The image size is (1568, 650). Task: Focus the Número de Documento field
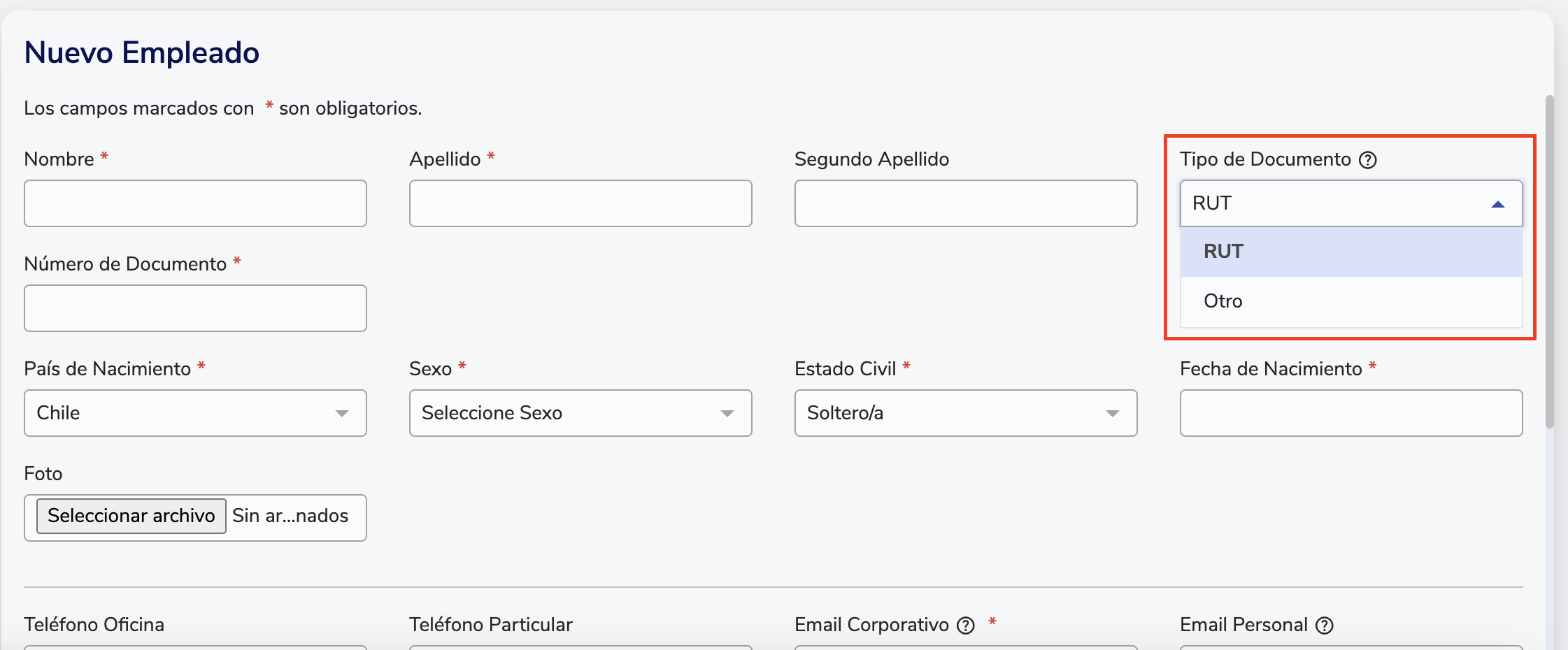pyautogui.click(x=194, y=308)
